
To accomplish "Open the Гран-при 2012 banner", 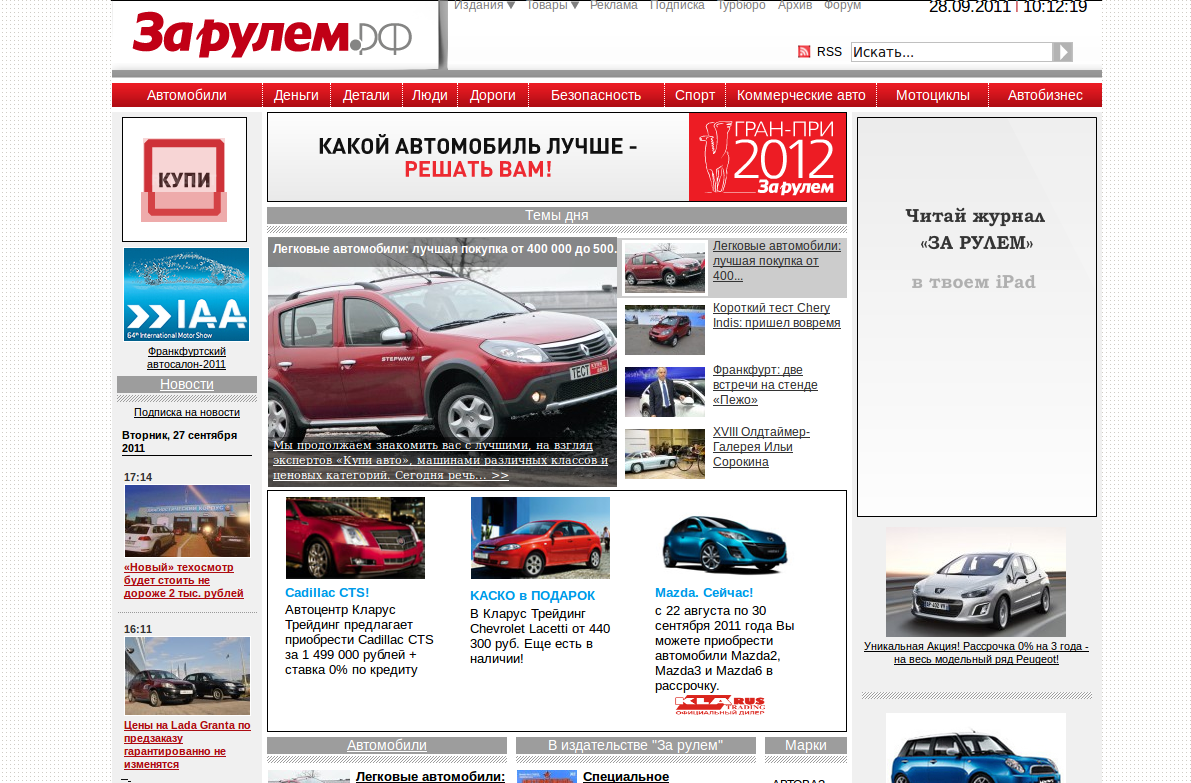I will pos(557,157).
